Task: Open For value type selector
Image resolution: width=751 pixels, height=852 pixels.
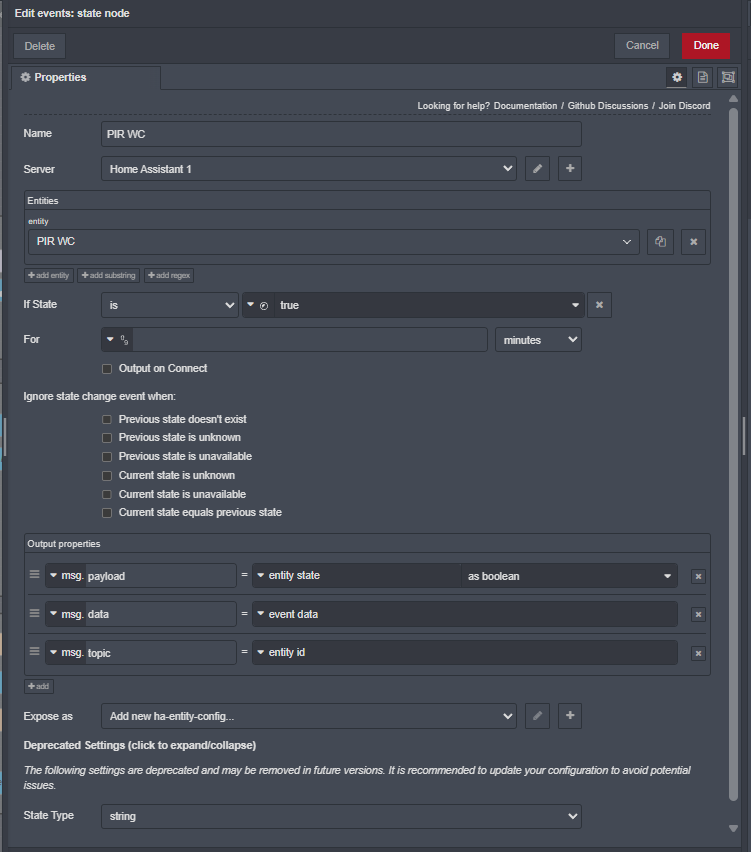Action: coord(117,340)
